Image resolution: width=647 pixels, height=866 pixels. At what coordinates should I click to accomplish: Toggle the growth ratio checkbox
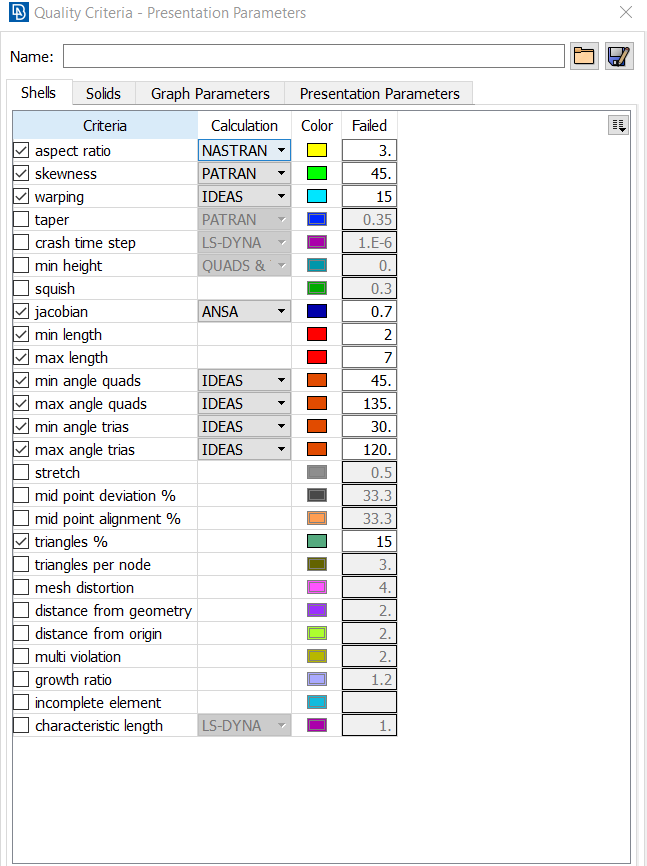tap(21, 679)
